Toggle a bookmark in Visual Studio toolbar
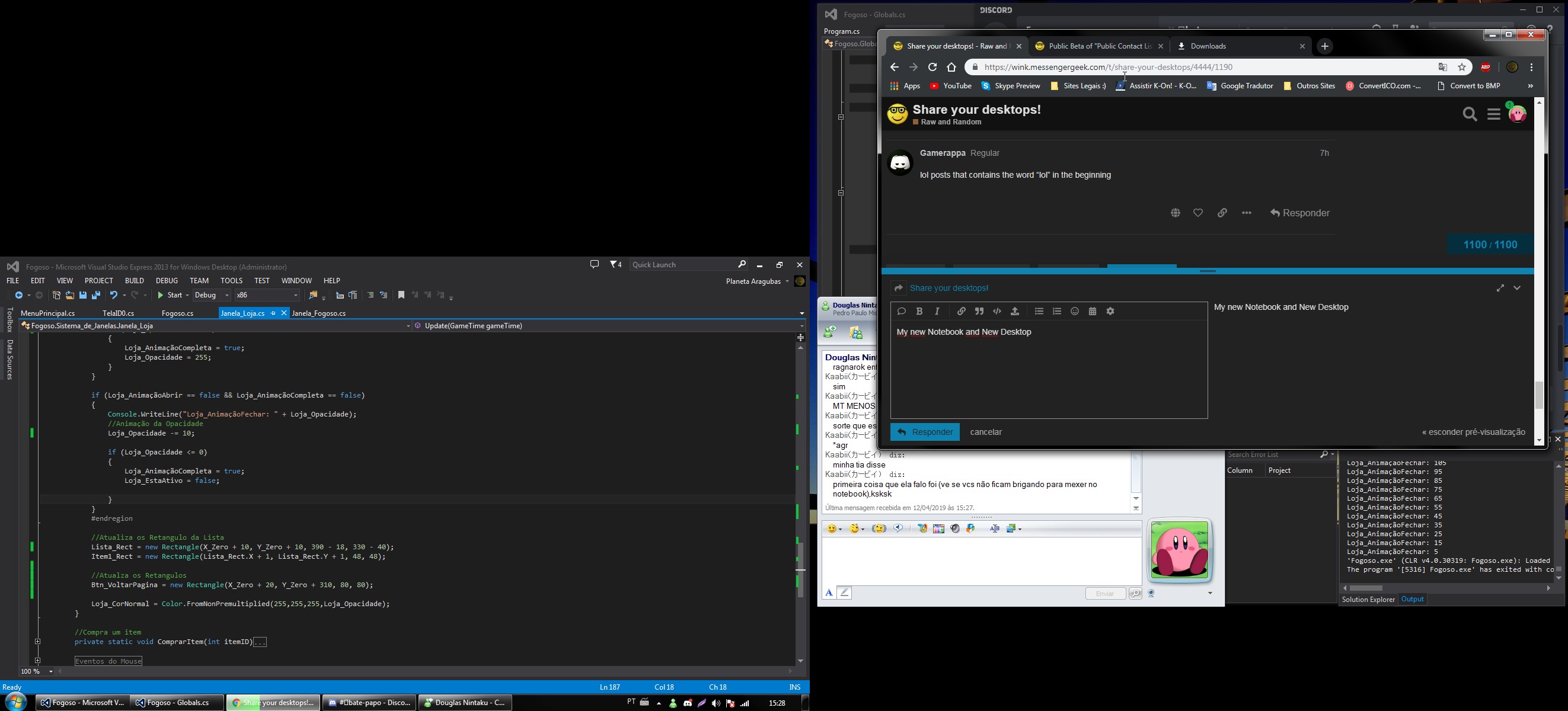1568x711 pixels. pos(401,295)
